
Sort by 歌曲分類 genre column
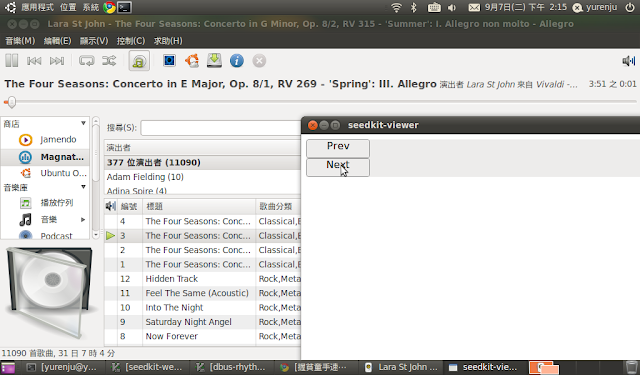(x=279, y=206)
